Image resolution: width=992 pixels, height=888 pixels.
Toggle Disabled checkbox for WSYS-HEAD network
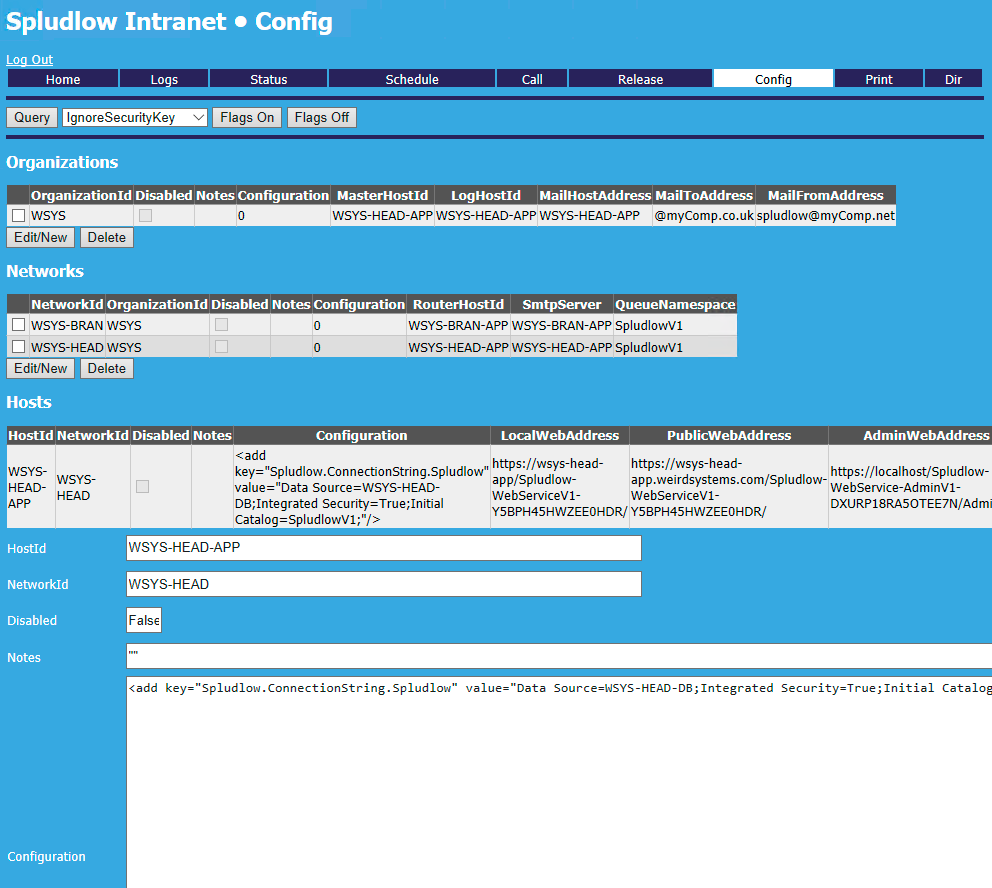(x=221, y=347)
